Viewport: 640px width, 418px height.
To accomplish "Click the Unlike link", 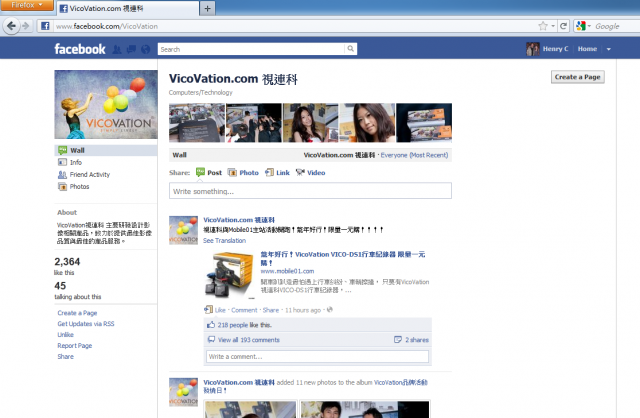I will [x=65, y=335].
